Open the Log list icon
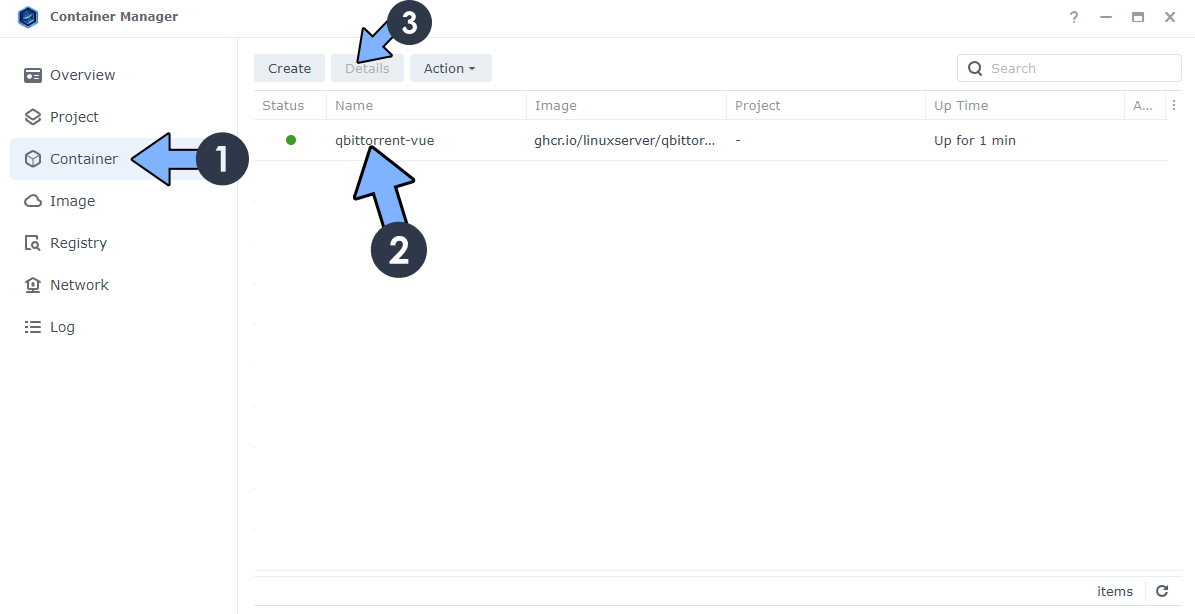 (33, 327)
